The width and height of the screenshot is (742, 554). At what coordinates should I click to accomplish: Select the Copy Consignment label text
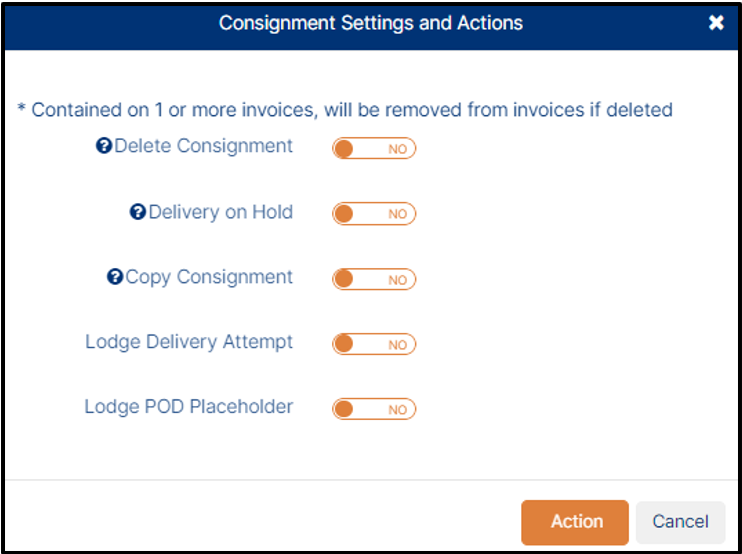[x=209, y=278]
